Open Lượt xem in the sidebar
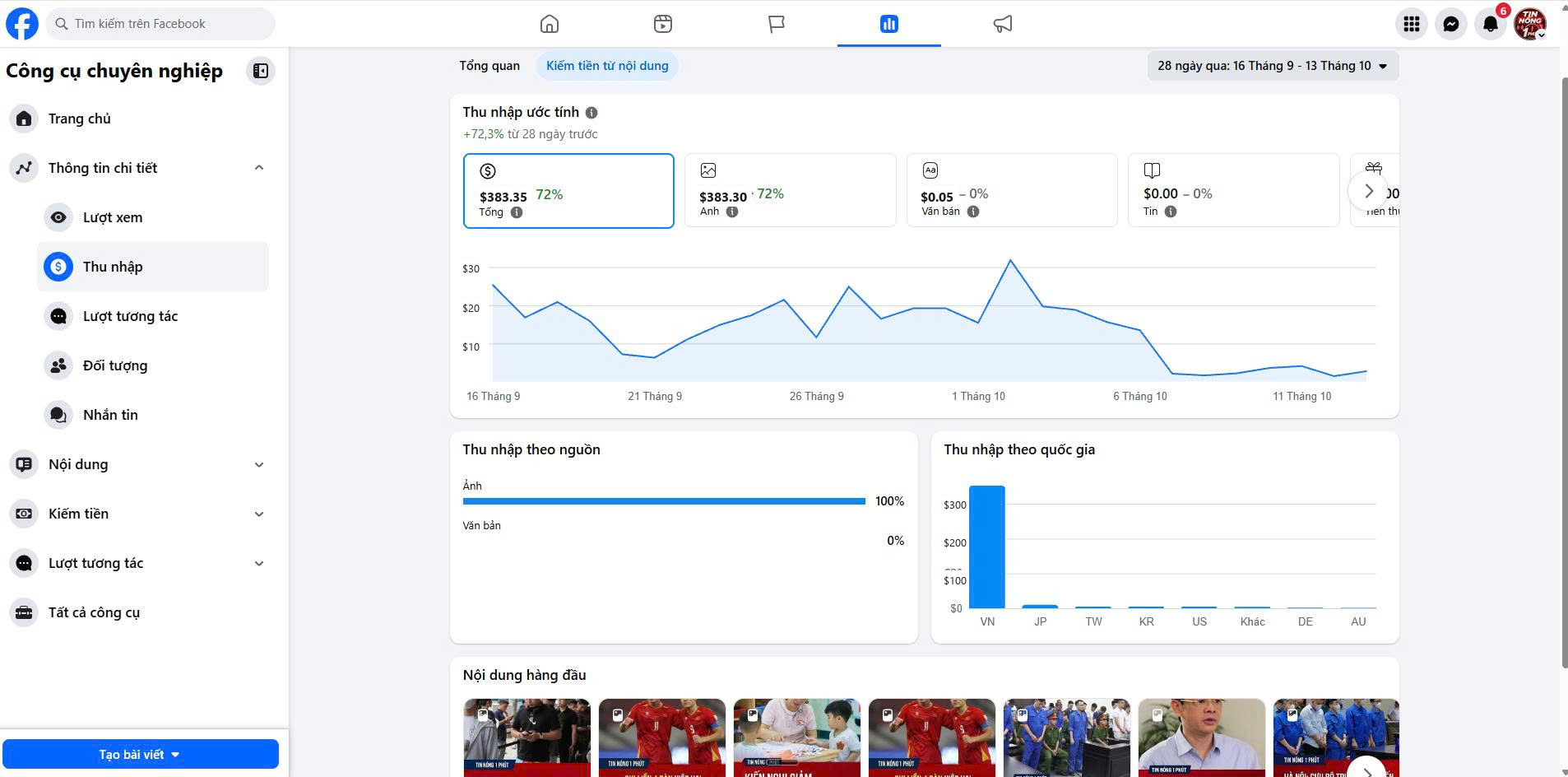Screen dimensions: 1568x777 [153, 217]
